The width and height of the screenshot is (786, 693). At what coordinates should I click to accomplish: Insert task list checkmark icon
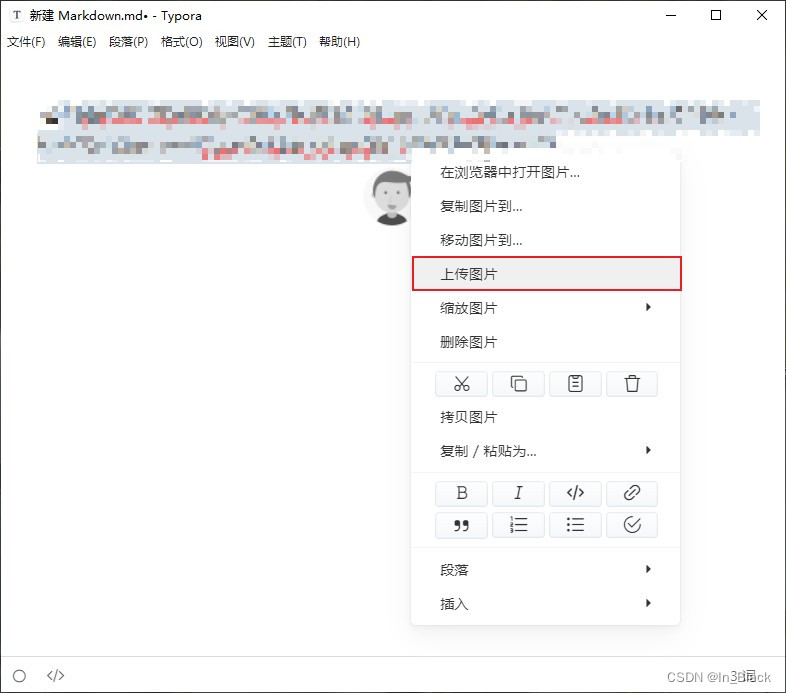pos(632,525)
